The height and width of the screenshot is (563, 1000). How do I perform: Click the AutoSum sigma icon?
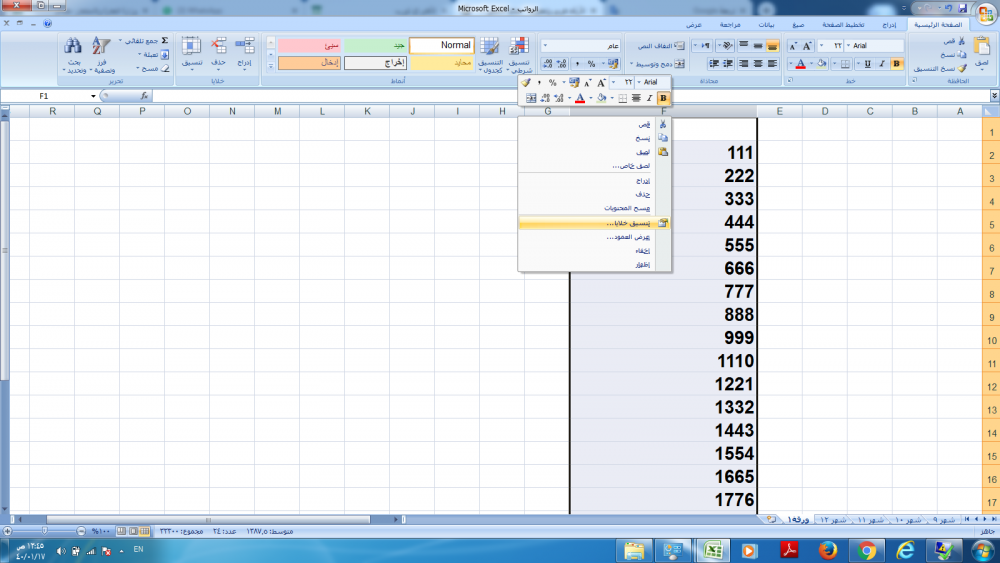(164, 41)
